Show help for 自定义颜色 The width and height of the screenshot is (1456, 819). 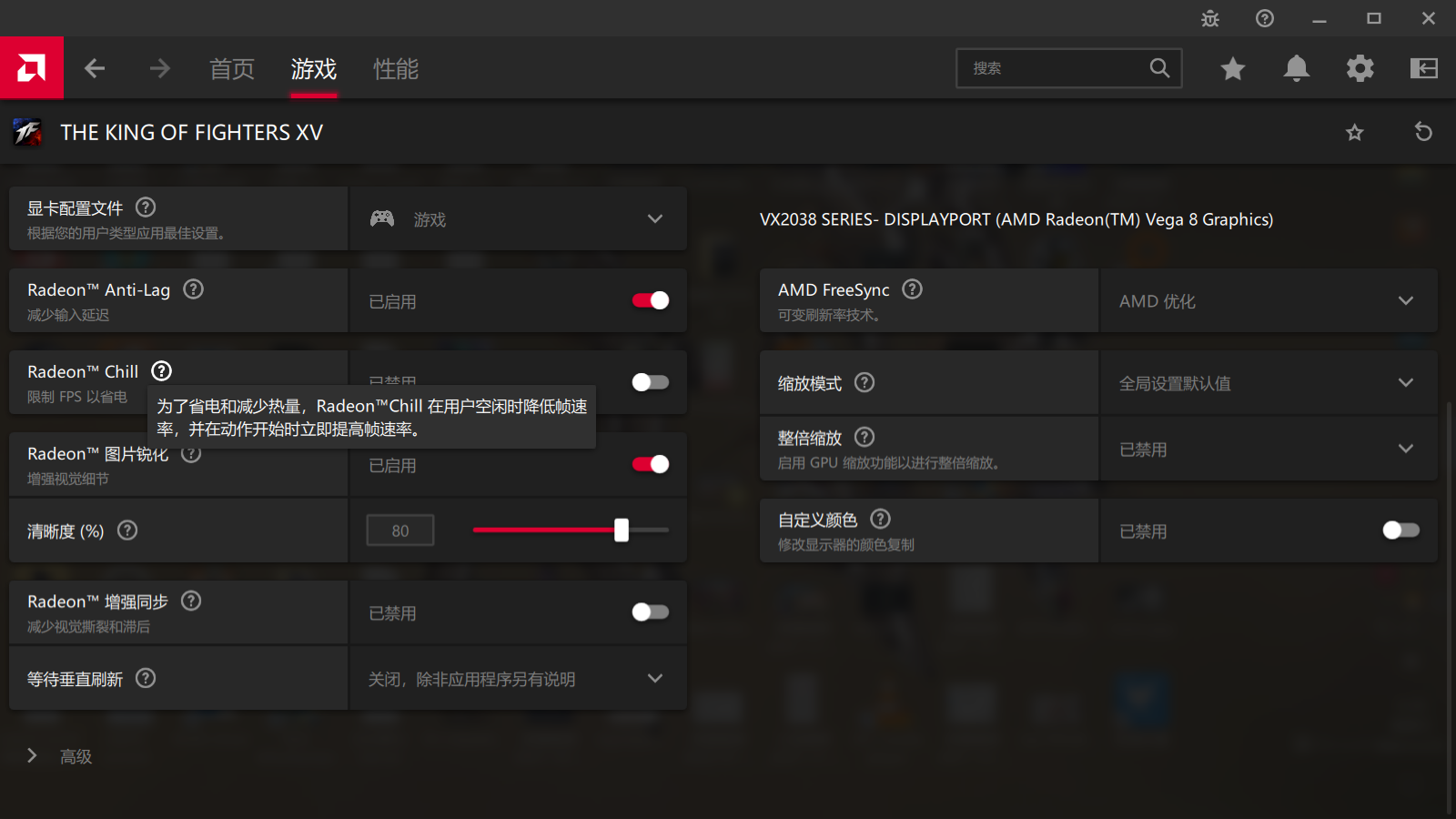(880, 519)
